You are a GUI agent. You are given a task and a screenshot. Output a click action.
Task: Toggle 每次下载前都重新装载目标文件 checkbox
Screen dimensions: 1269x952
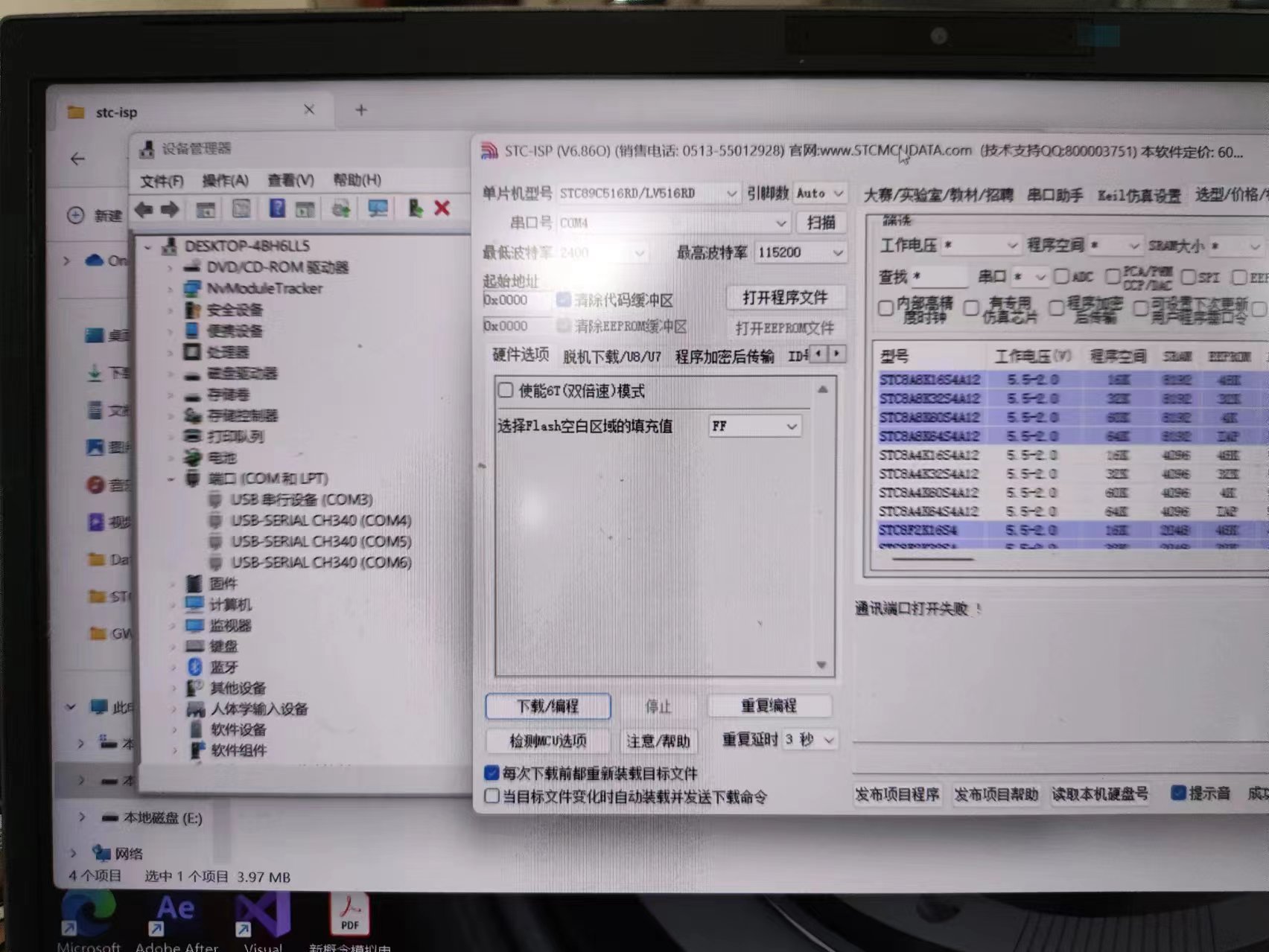click(x=492, y=773)
